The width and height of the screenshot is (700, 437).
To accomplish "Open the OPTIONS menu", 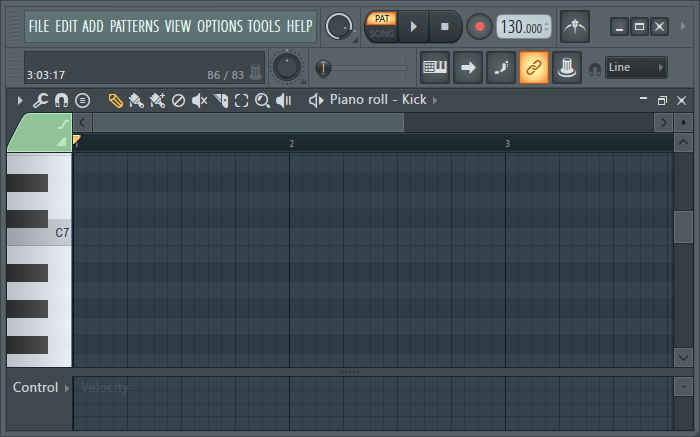I will coord(220,26).
